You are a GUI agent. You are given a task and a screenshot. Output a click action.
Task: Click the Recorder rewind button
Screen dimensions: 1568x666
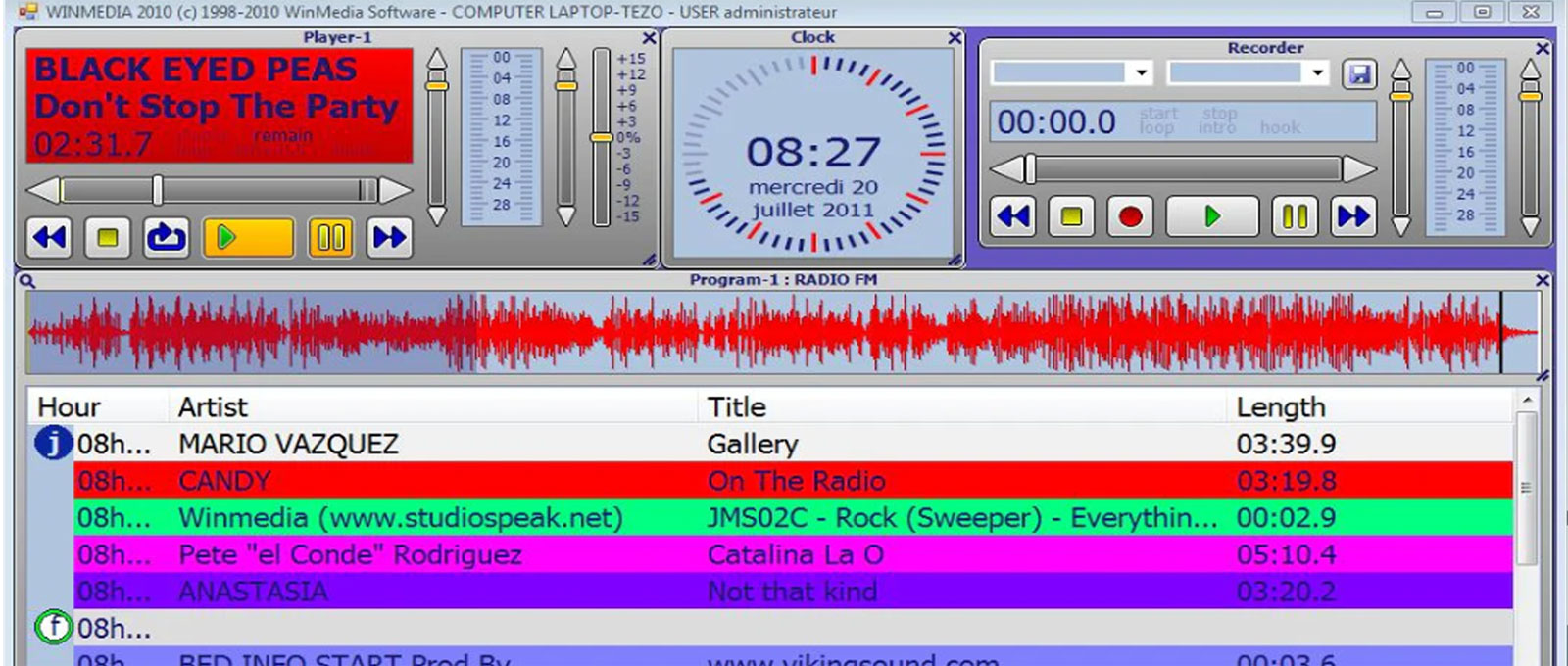point(1013,216)
